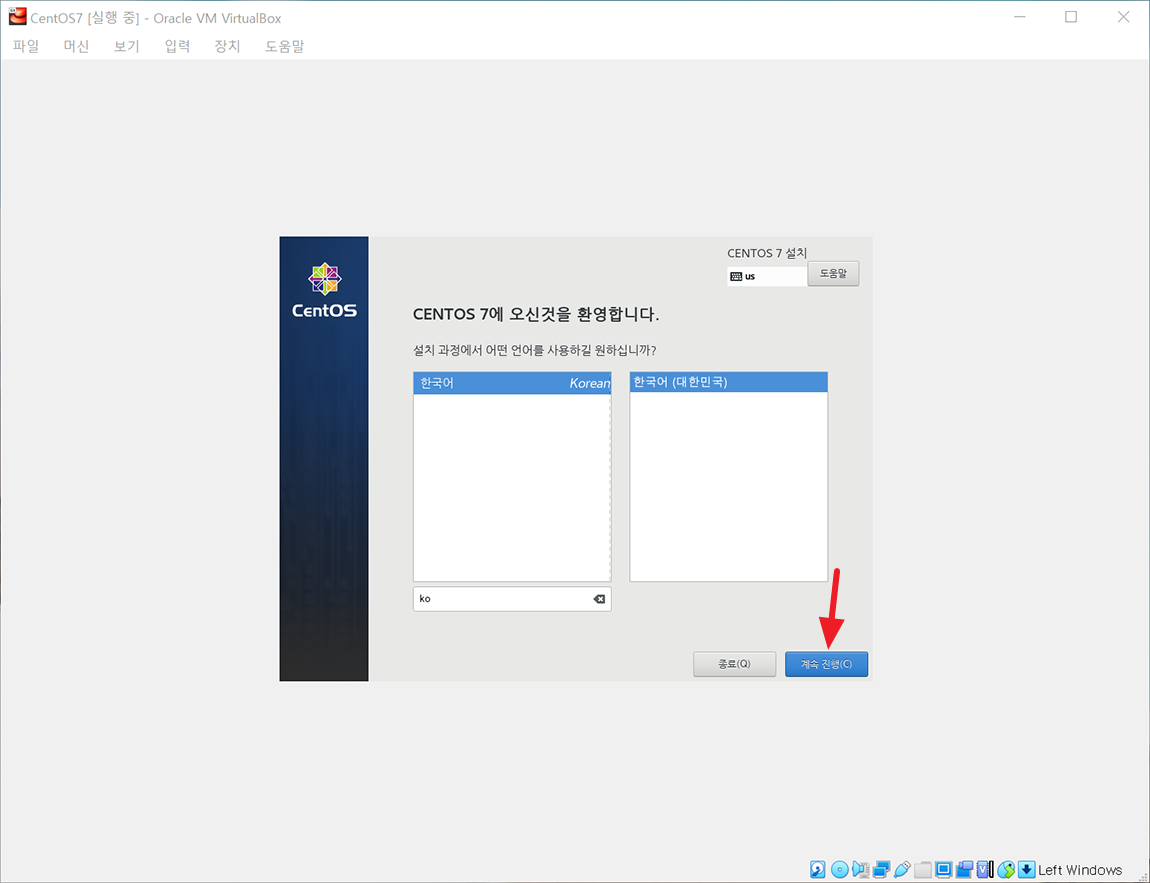Click the VirtualBox icon in the title bar
1150x883 pixels.
pos(17,16)
